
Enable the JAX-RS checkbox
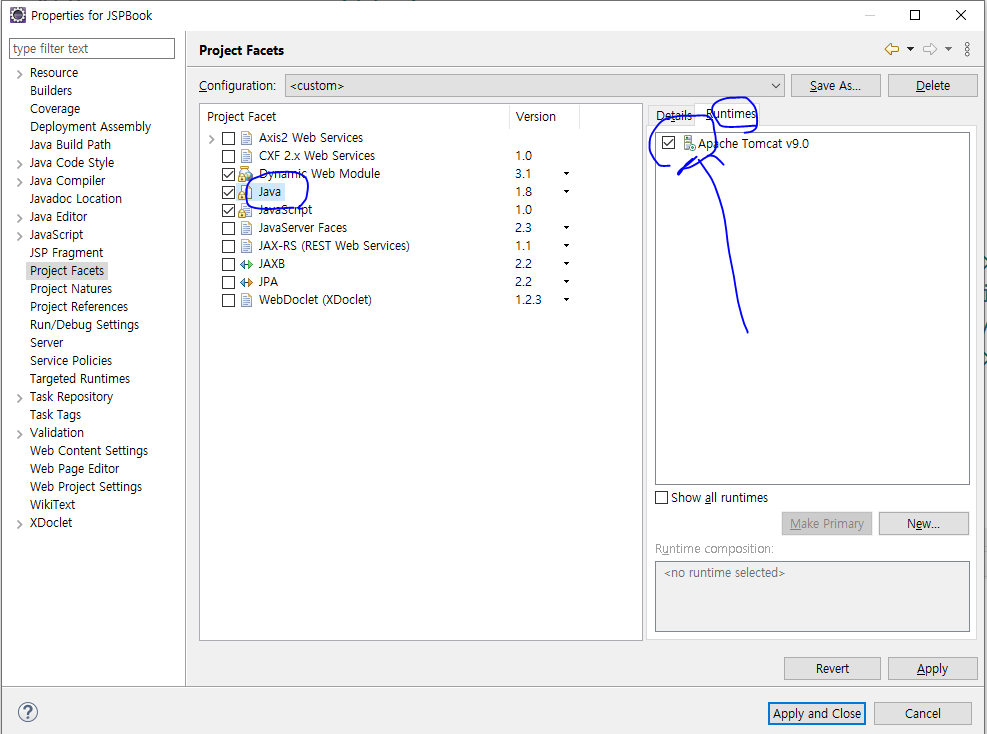point(228,246)
